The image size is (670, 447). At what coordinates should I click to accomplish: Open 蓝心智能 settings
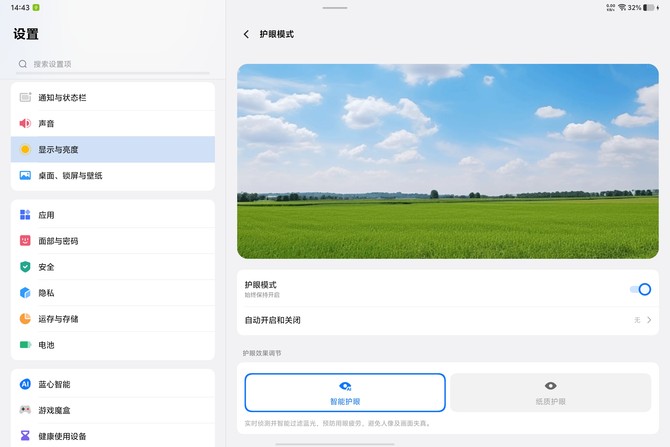[113, 384]
